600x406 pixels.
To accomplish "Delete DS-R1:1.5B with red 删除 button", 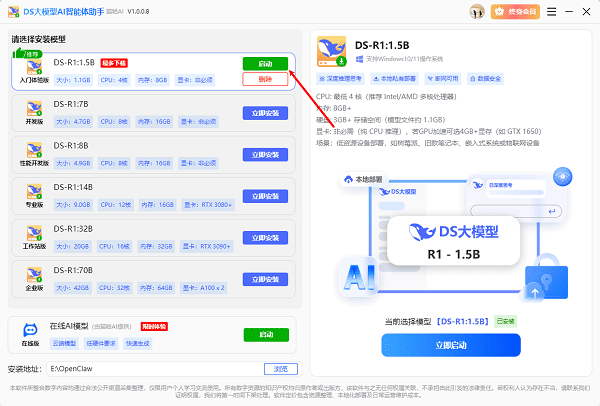I will [265, 79].
